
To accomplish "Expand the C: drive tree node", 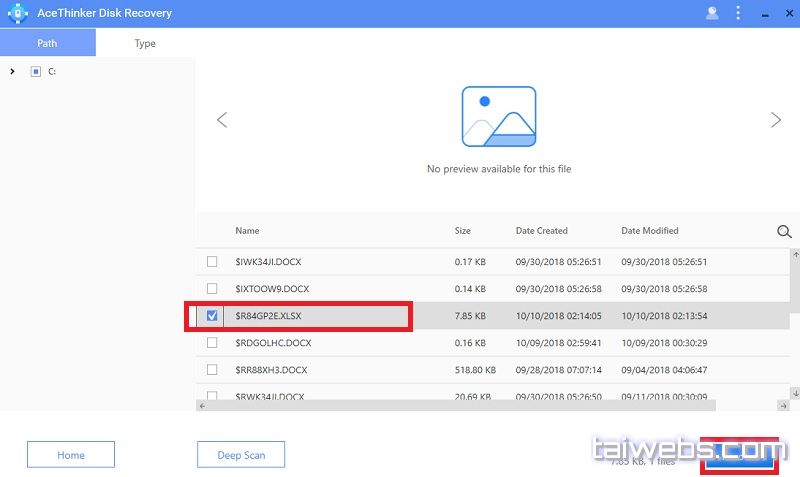I will 12,72.
